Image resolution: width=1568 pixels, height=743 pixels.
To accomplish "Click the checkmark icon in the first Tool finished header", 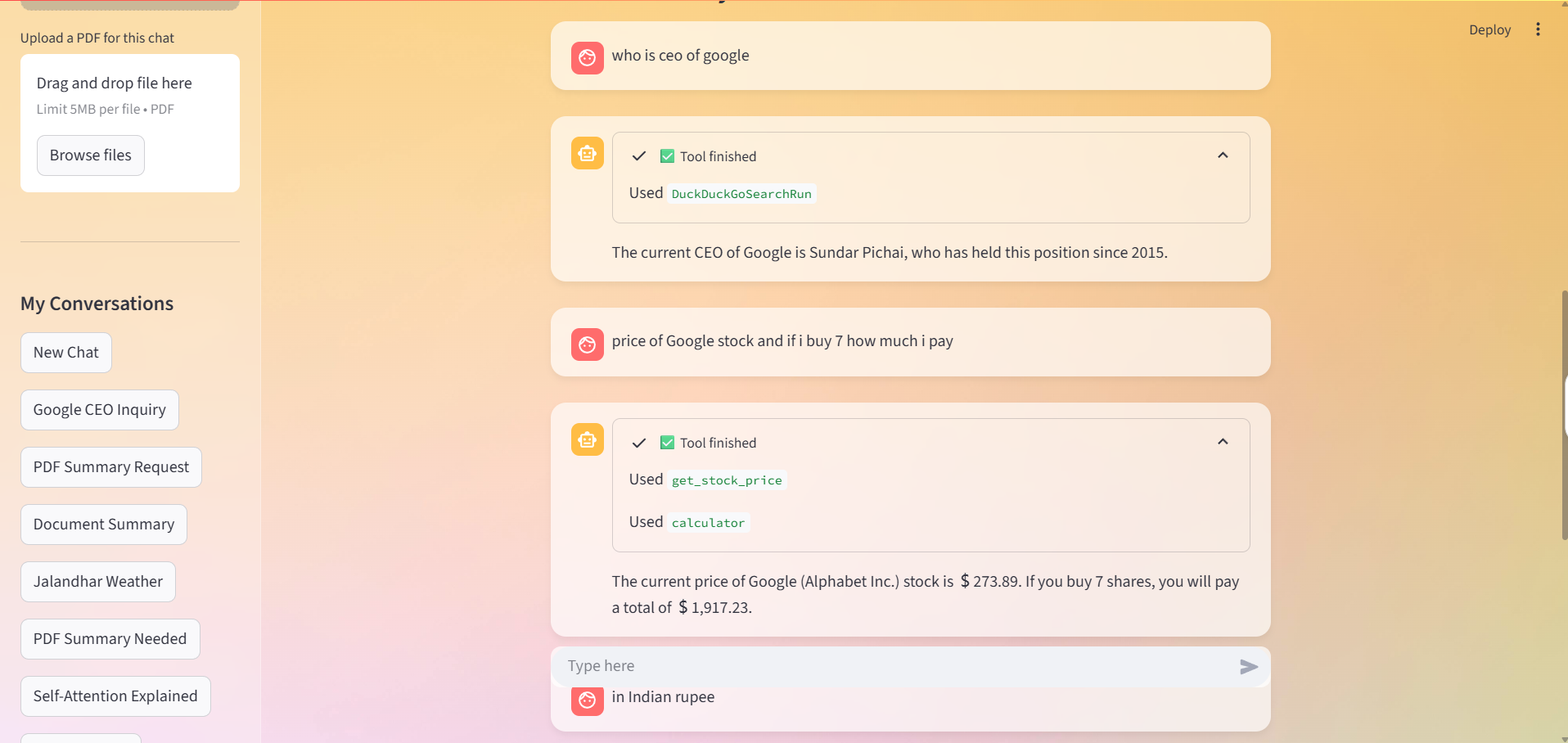I will point(639,156).
